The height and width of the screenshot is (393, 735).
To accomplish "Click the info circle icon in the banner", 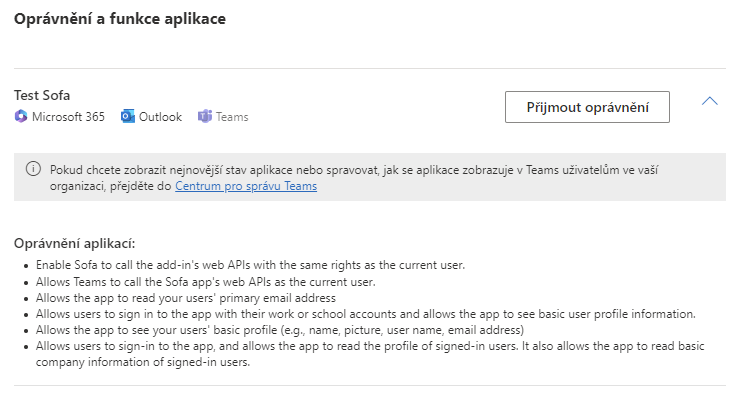I will click(x=33, y=169).
